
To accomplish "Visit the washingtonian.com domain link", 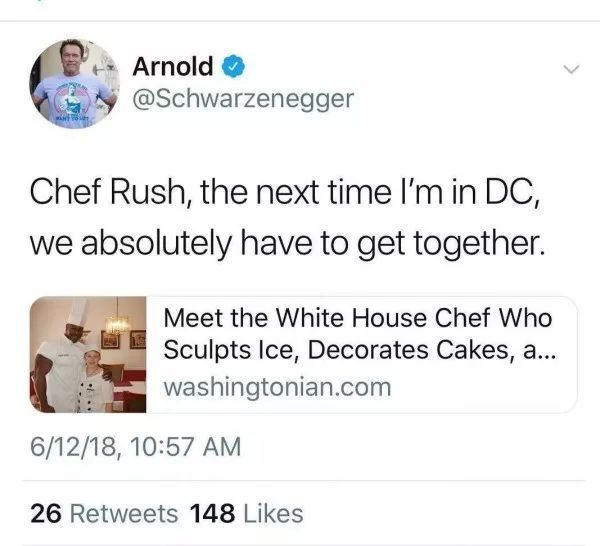I will pos(276,386).
